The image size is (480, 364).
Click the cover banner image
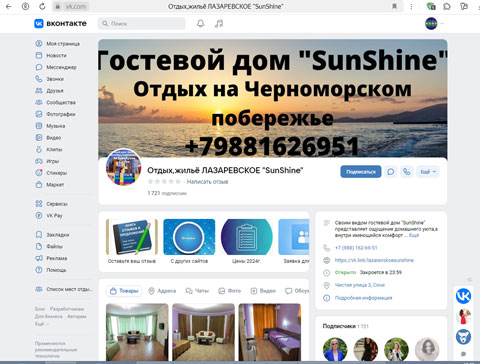pyautogui.click(x=273, y=98)
